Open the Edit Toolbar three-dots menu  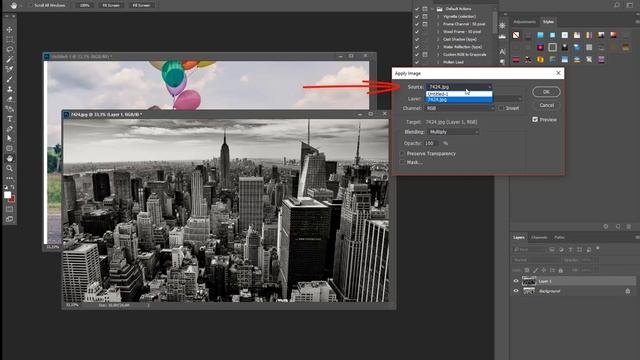click(9, 178)
